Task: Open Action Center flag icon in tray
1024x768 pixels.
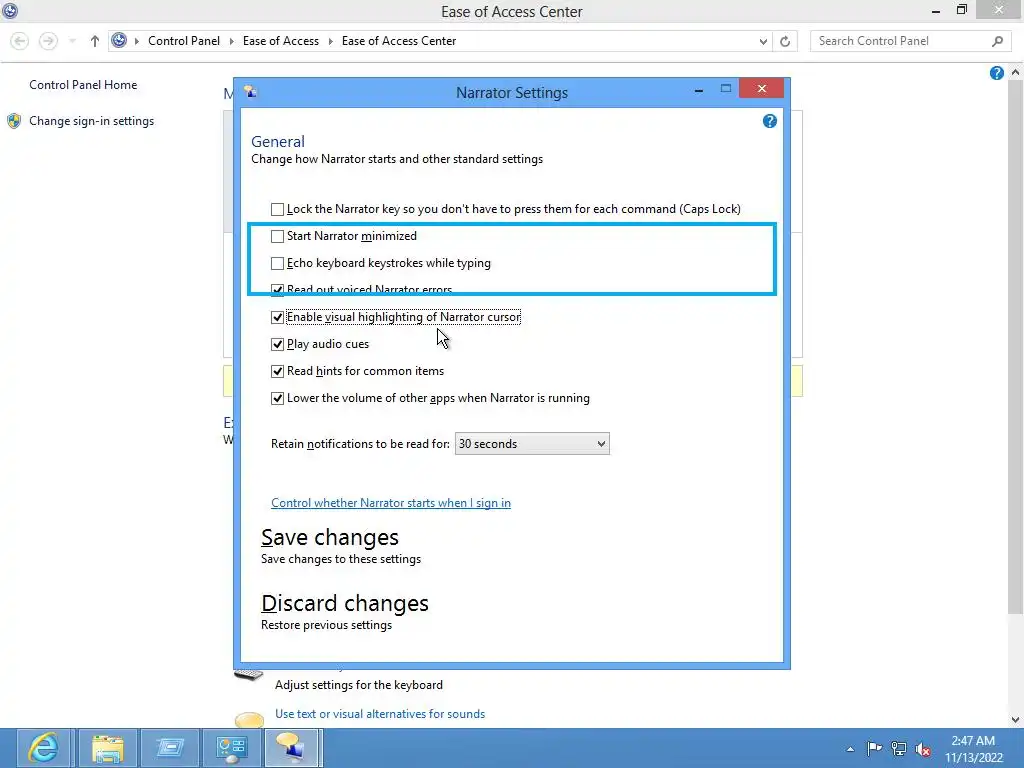Action: (x=874, y=748)
